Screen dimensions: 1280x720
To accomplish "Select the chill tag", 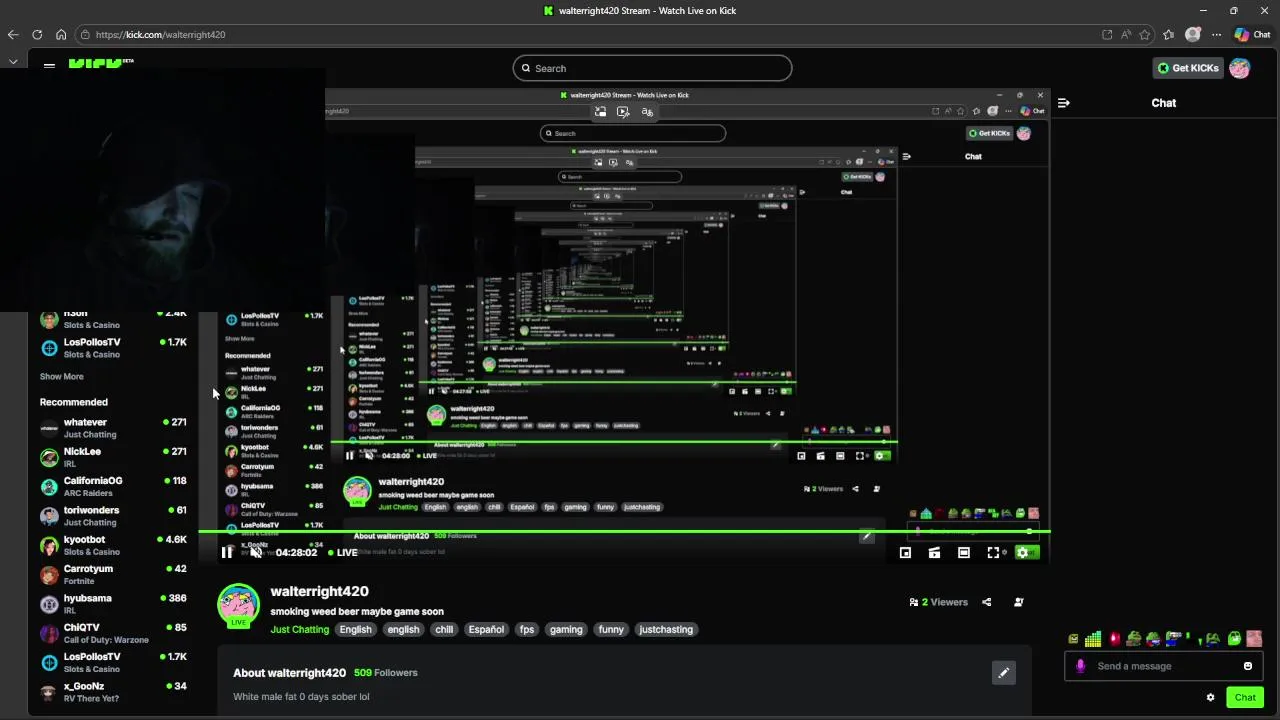I will point(444,629).
